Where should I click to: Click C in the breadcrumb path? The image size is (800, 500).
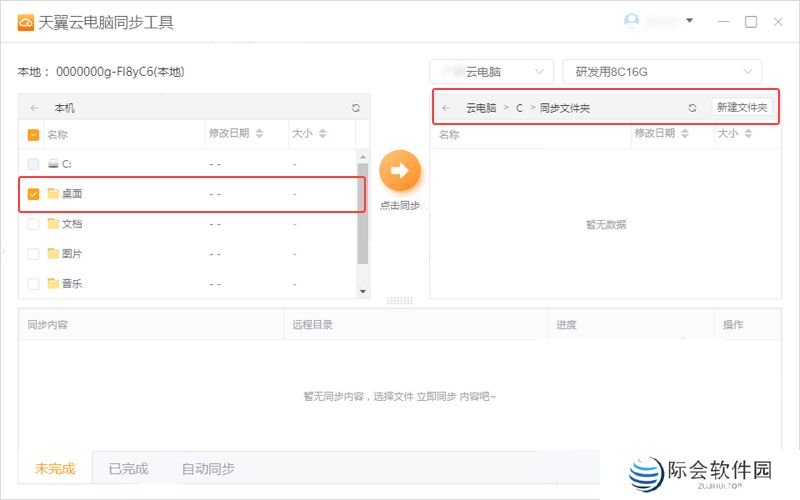tap(519, 108)
